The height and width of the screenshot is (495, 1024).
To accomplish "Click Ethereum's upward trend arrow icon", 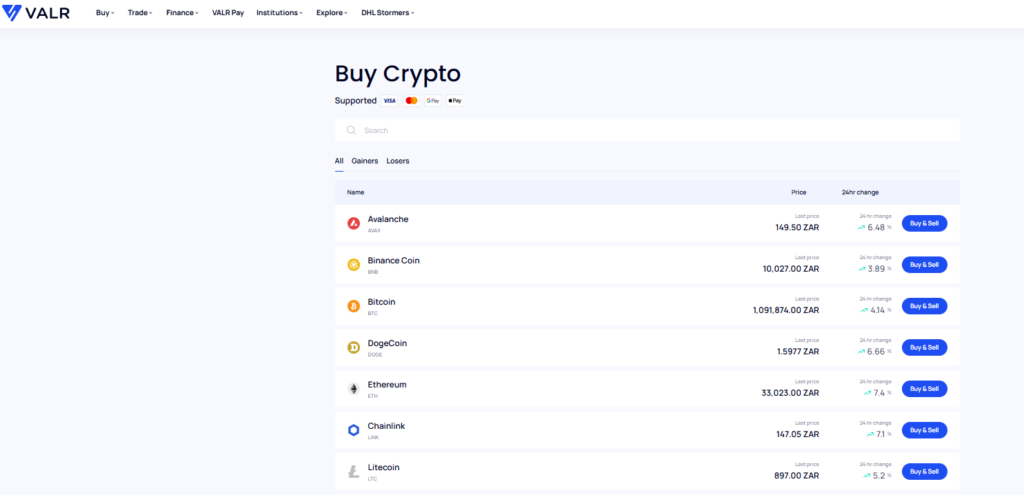I will [x=867, y=393].
